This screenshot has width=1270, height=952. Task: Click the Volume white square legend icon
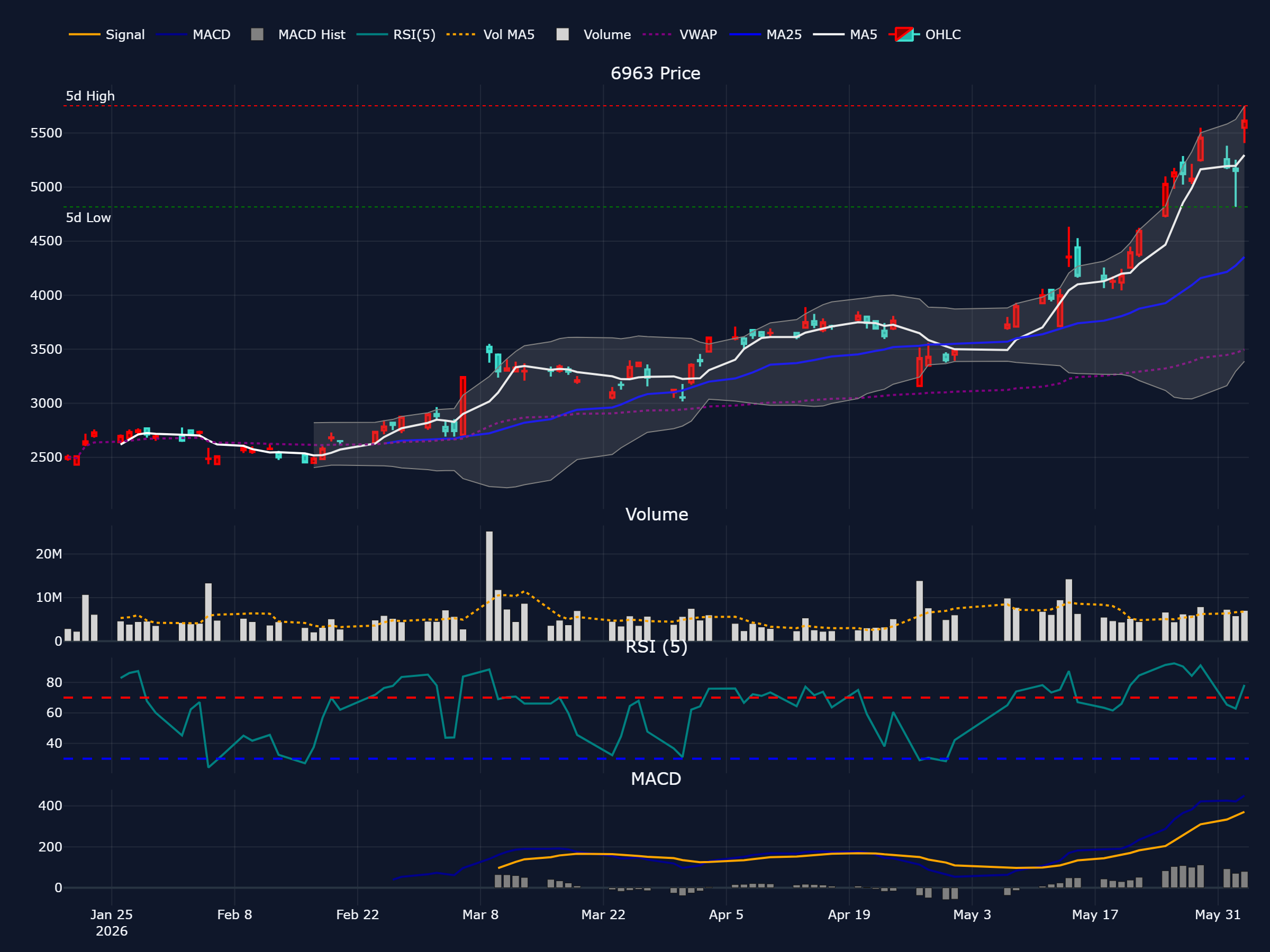pos(563,34)
